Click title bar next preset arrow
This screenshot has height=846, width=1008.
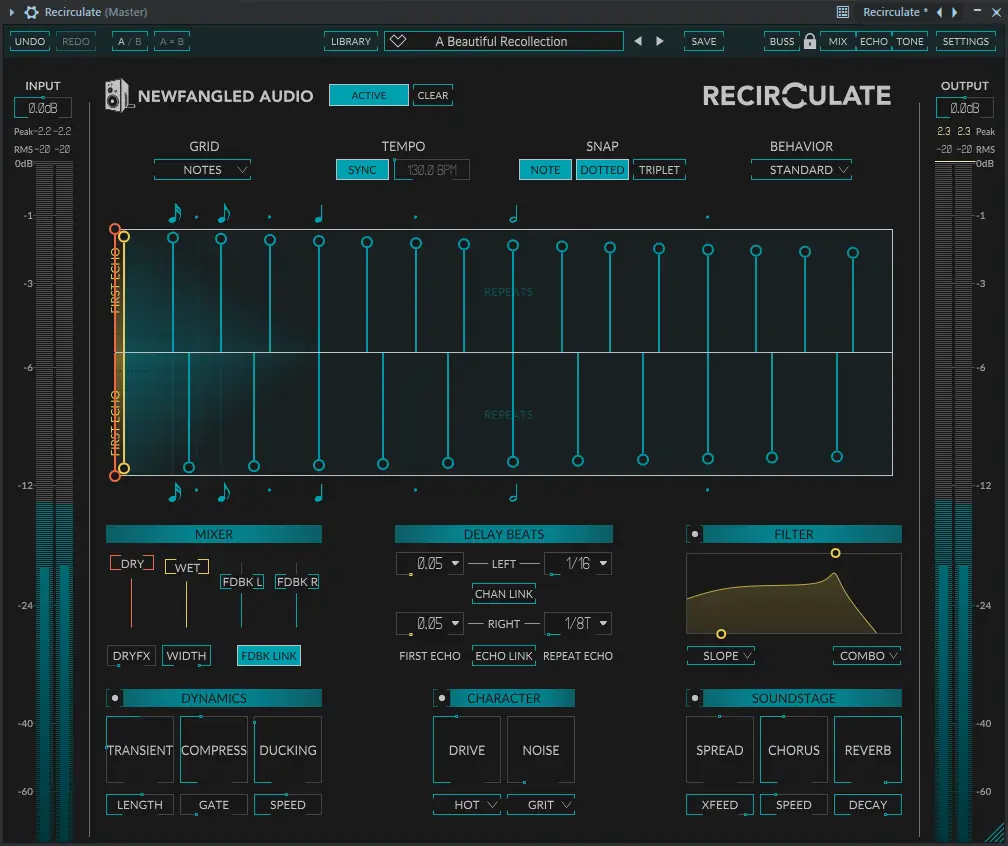tap(955, 12)
